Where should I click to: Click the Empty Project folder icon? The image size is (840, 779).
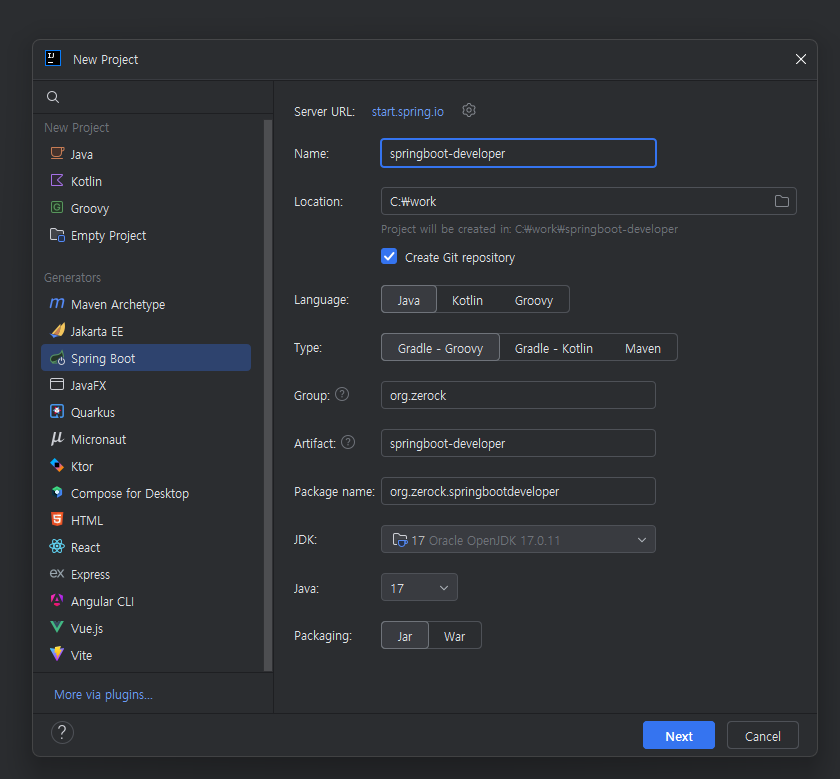(x=57, y=235)
